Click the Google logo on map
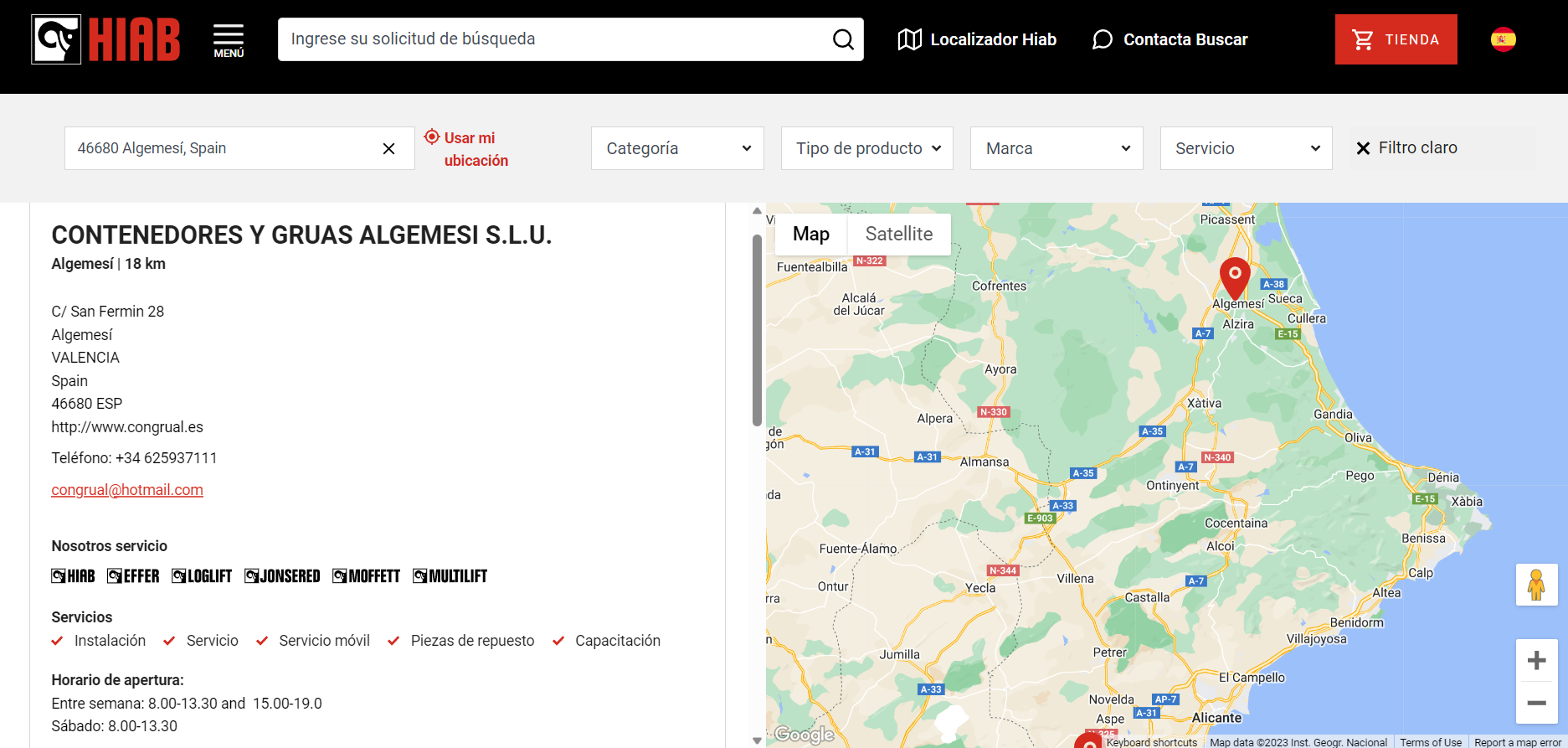 click(804, 735)
